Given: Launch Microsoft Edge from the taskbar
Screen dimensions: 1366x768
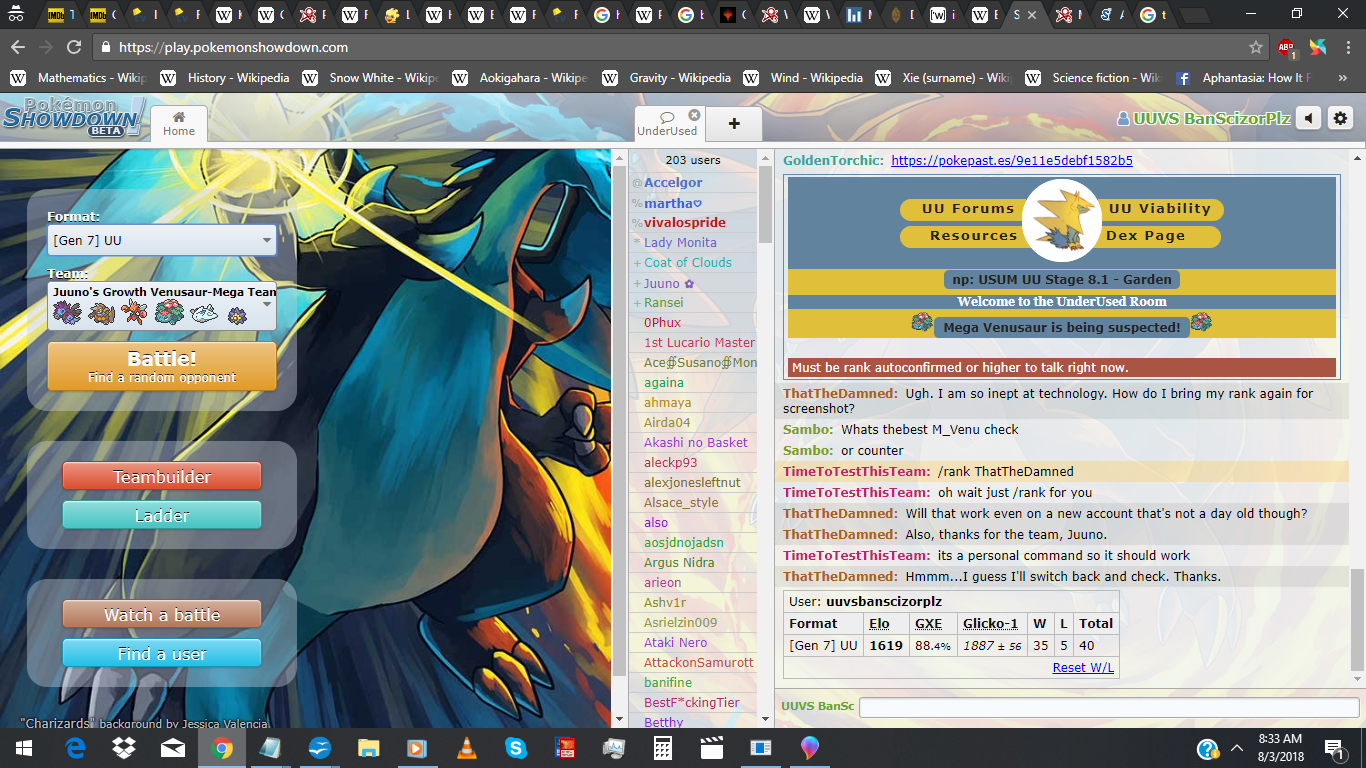Looking at the screenshot, I should tap(75, 748).
